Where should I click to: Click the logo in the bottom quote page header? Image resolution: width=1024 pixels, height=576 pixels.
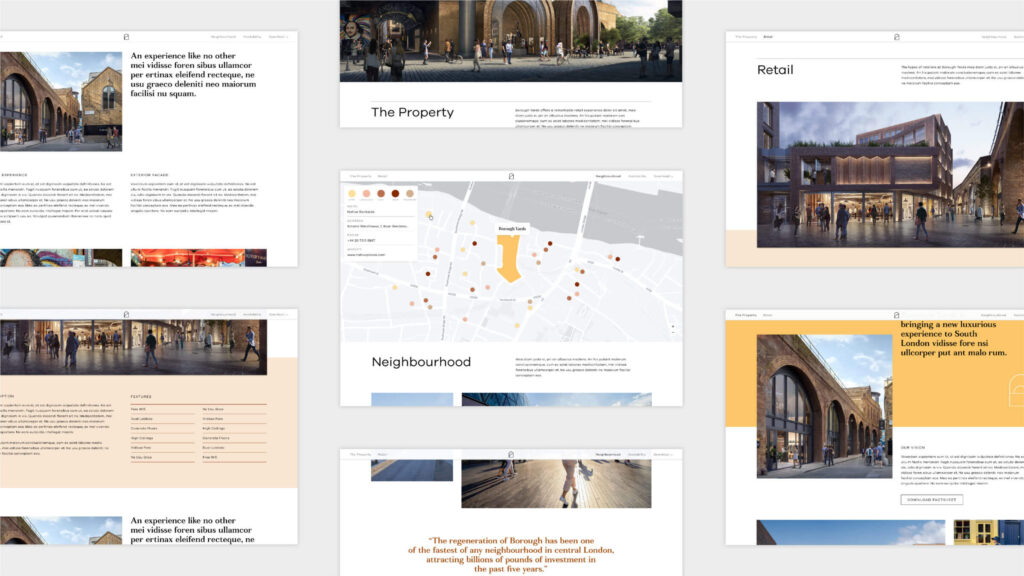point(511,454)
